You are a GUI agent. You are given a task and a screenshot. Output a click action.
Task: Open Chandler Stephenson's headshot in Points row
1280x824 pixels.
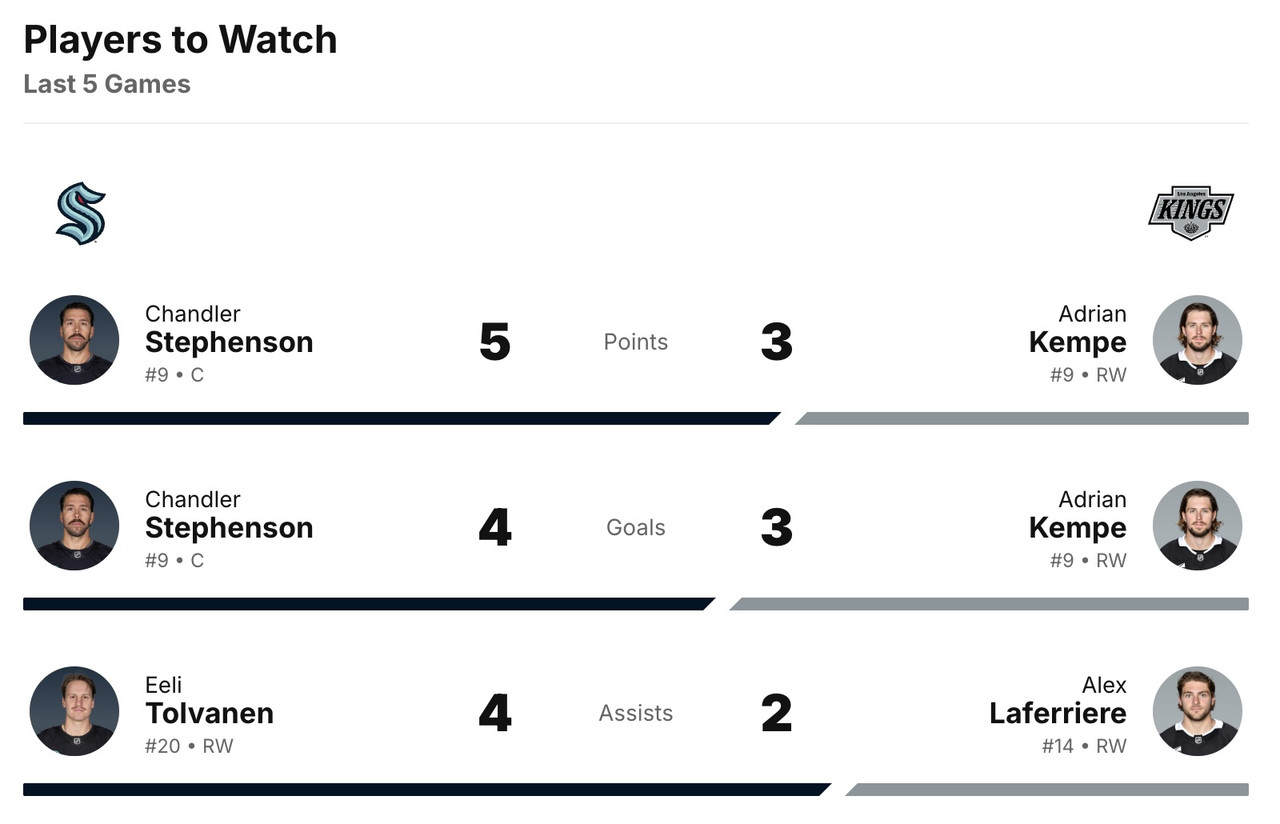(74, 340)
